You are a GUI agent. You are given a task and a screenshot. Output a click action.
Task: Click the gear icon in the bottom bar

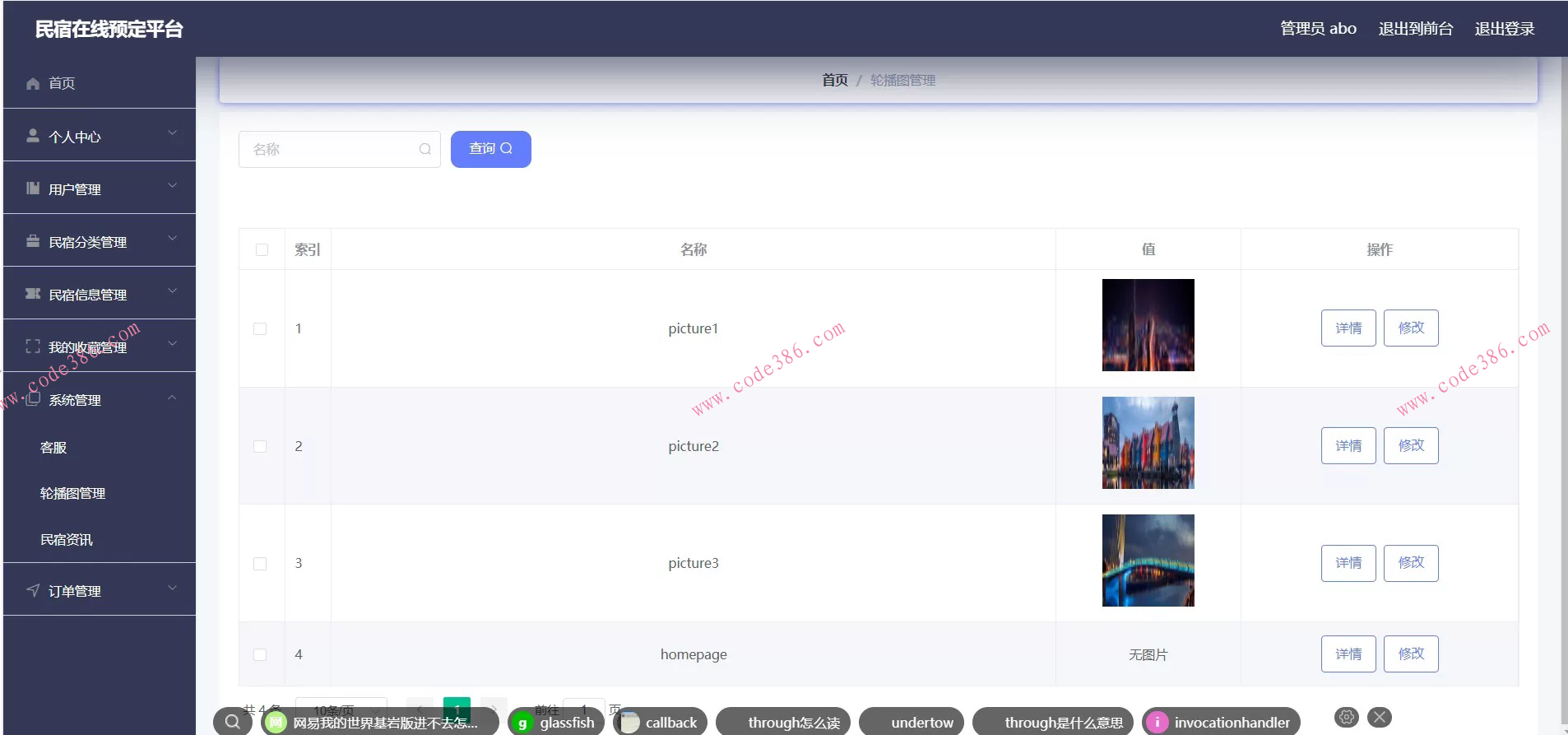tap(1346, 717)
